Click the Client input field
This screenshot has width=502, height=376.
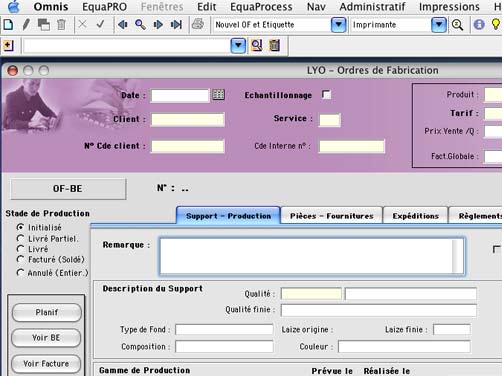point(188,119)
